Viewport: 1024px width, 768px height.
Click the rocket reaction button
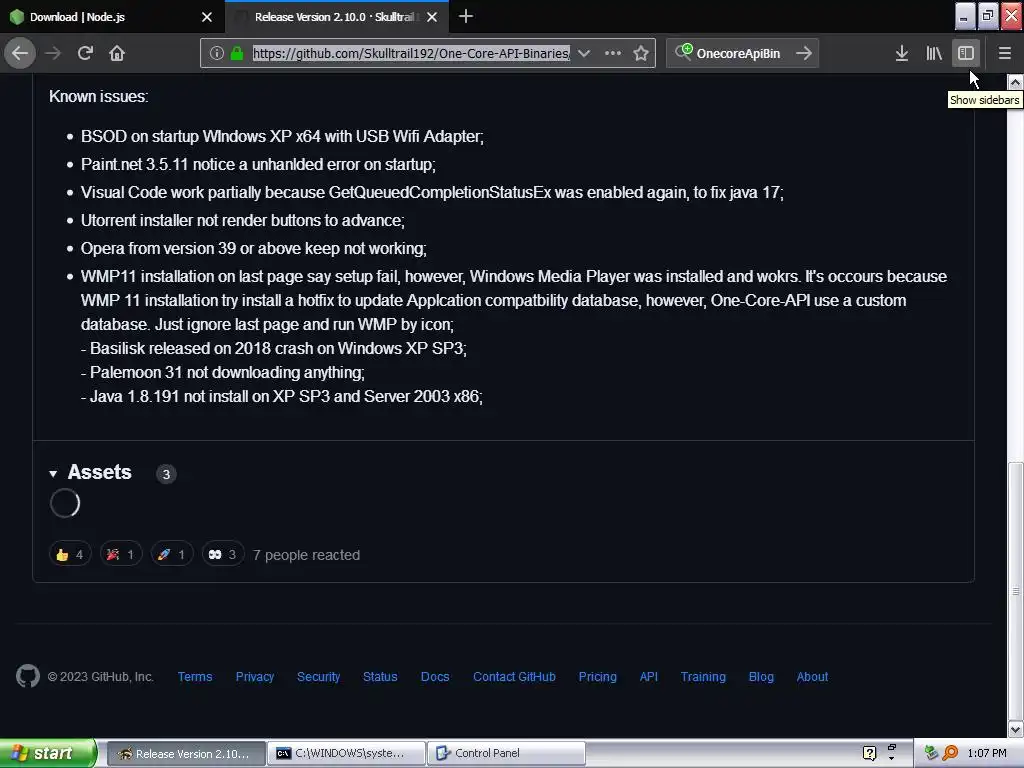tap(172, 554)
